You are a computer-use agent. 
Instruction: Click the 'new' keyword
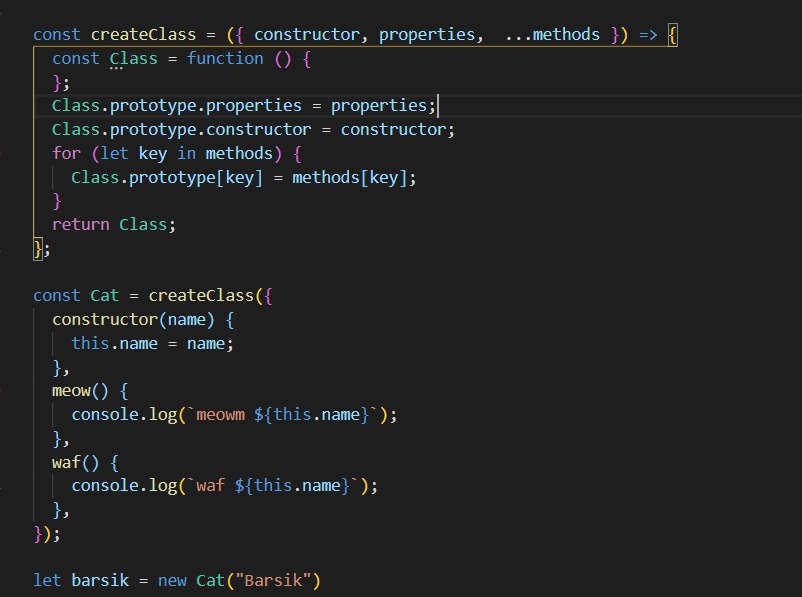pyautogui.click(x=172, y=580)
